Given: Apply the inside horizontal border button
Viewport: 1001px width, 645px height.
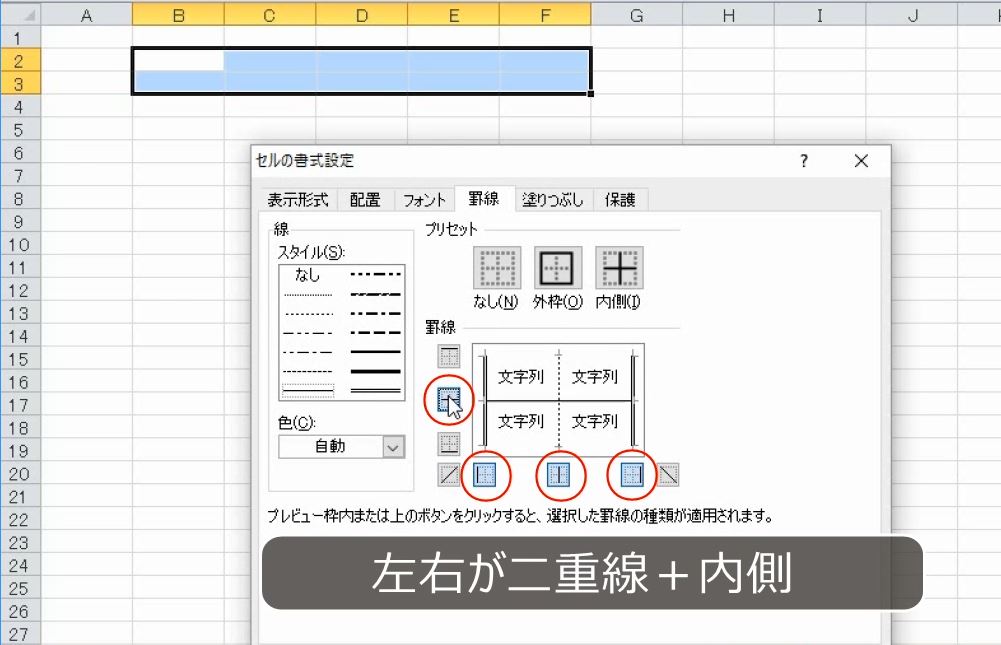Looking at the screenshot, I should point(448,400).
